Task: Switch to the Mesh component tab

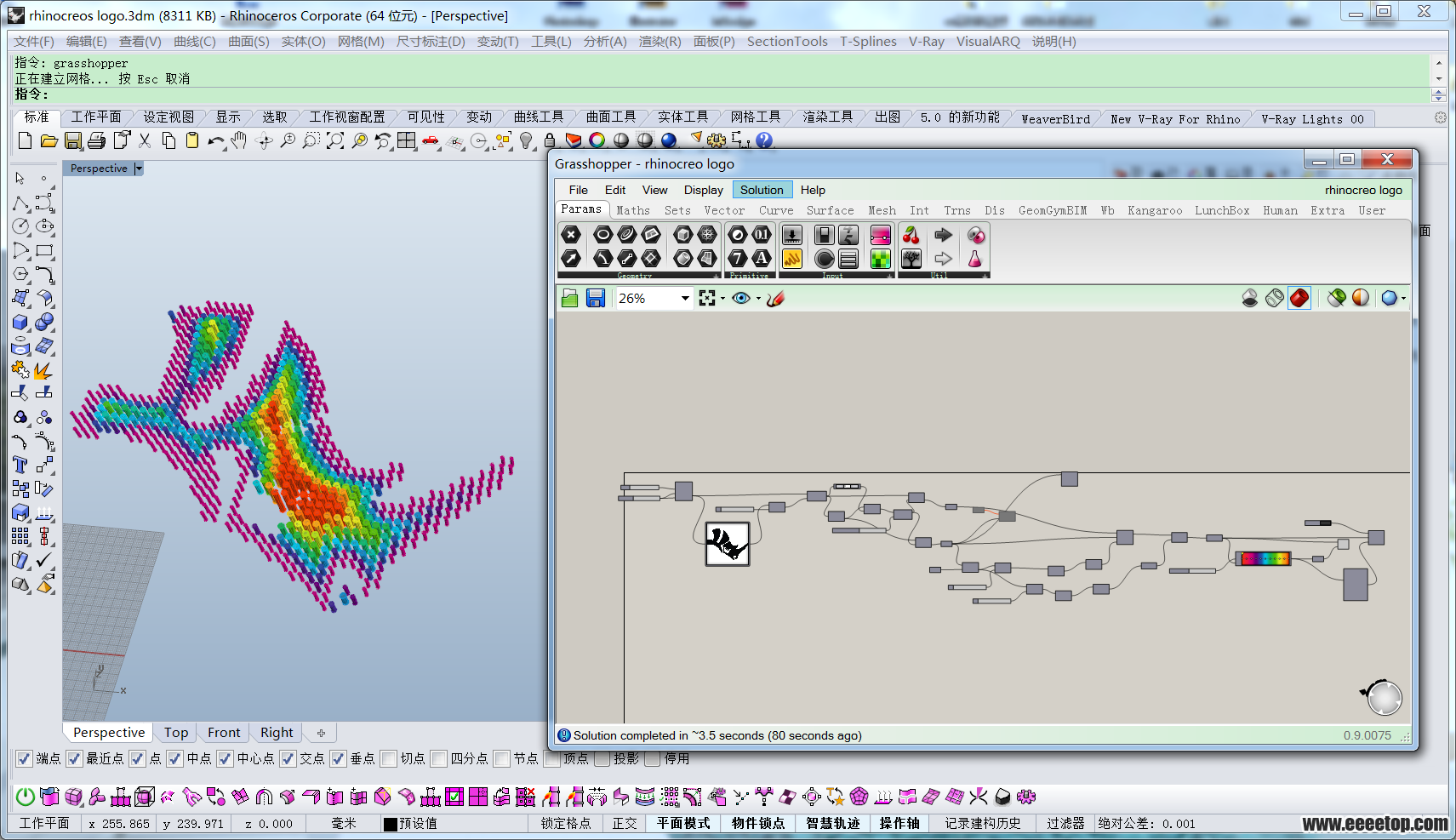Action: (x=882, y=210)
